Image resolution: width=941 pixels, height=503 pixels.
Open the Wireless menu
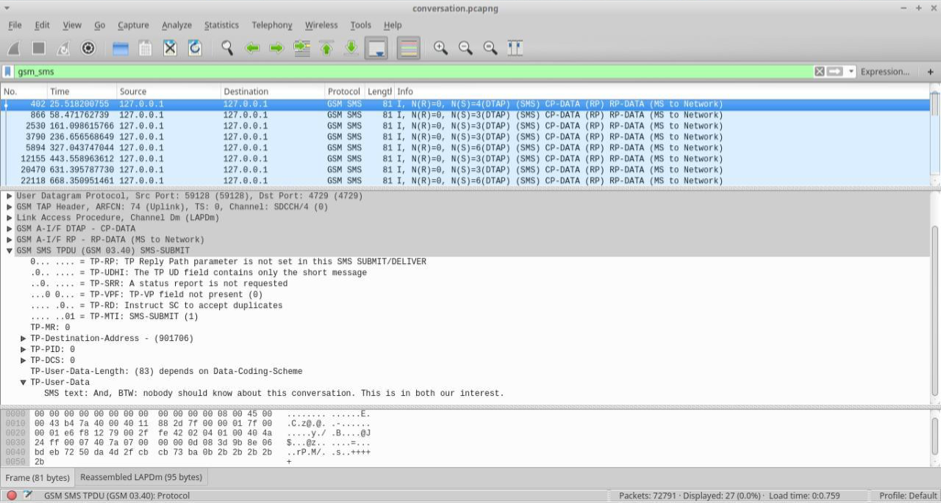[x=321, y=25]
